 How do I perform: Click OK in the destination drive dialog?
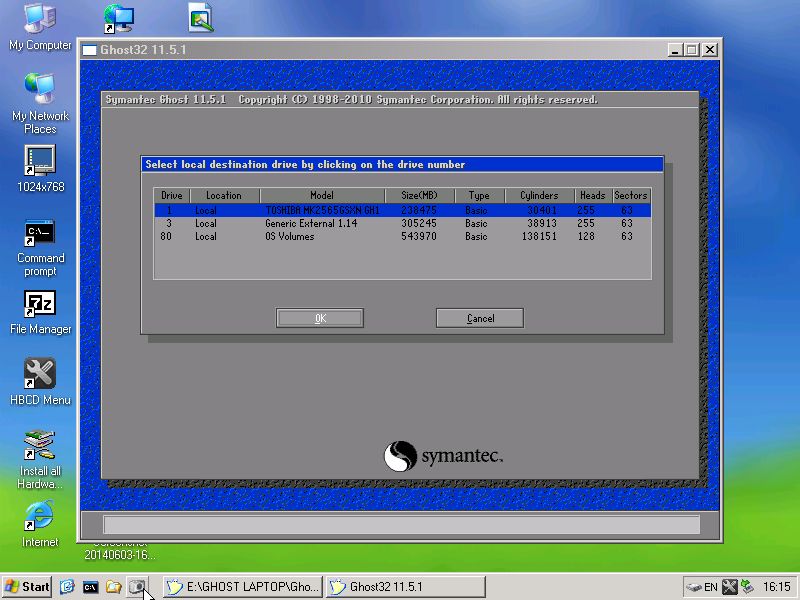click(320, 318)
